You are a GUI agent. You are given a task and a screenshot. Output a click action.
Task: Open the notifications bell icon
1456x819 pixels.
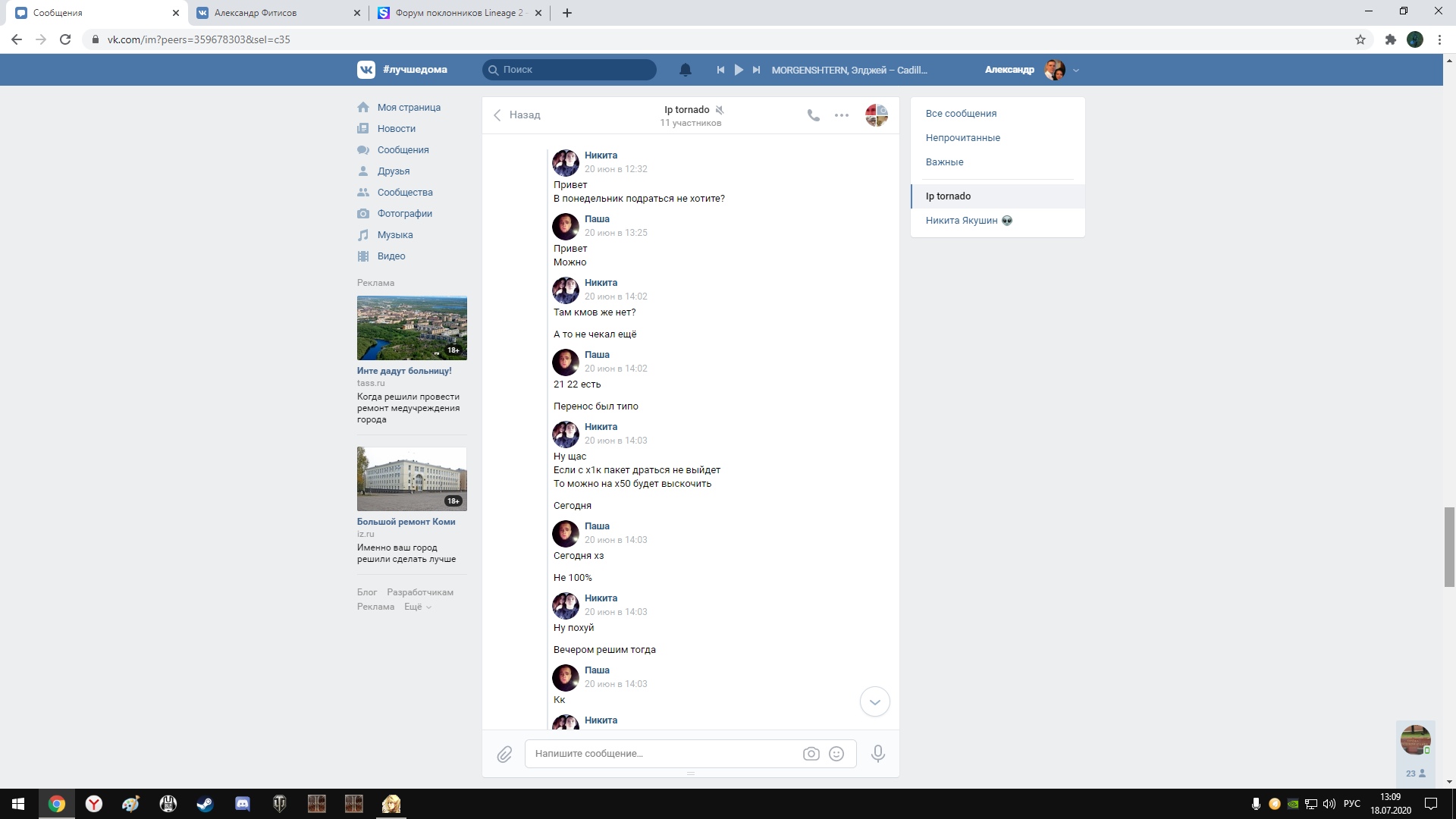click(x=685, y=70)
